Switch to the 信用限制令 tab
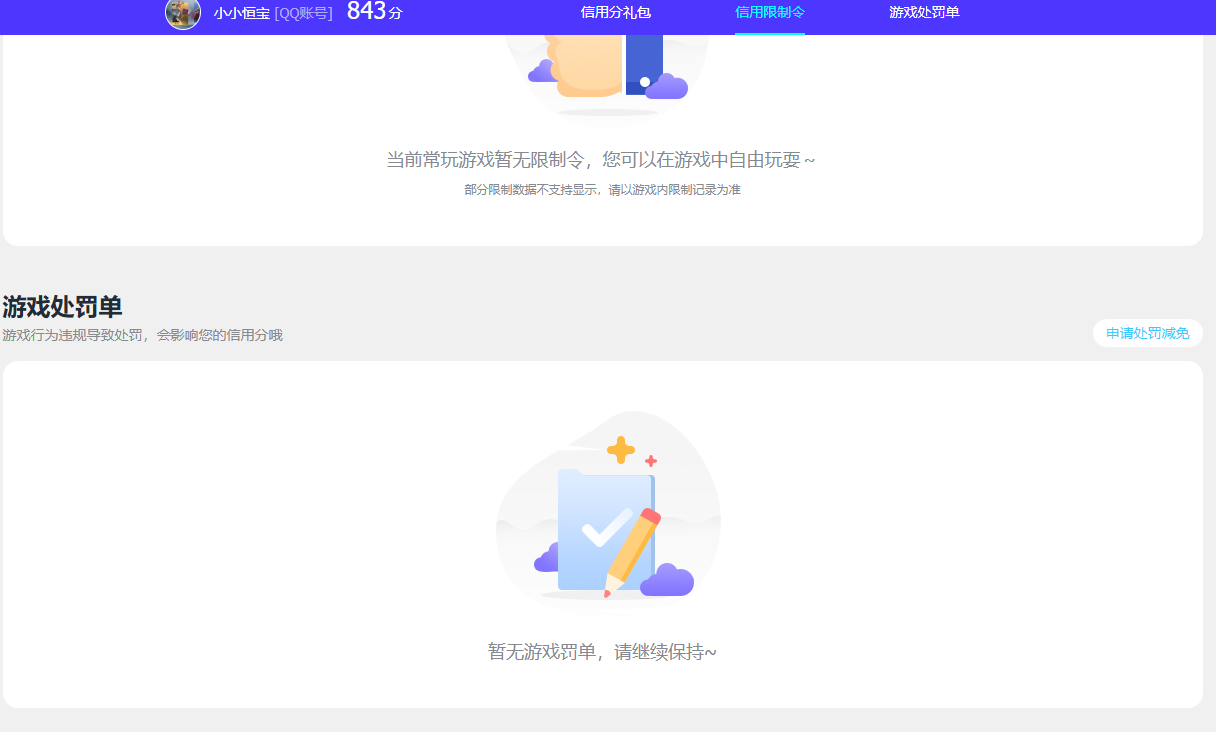The image size is (1216, 732). pos(769,12)
